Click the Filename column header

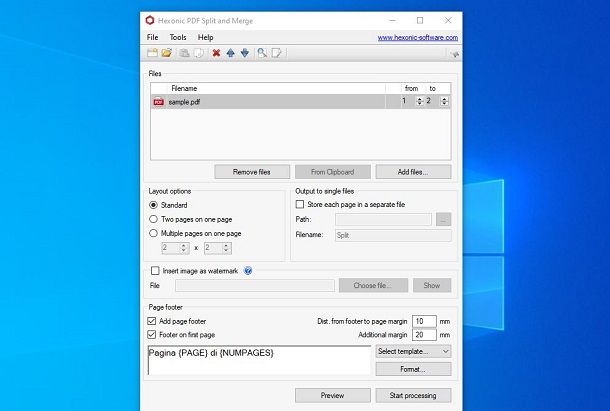pyautogui.click(x=276, y=88)
